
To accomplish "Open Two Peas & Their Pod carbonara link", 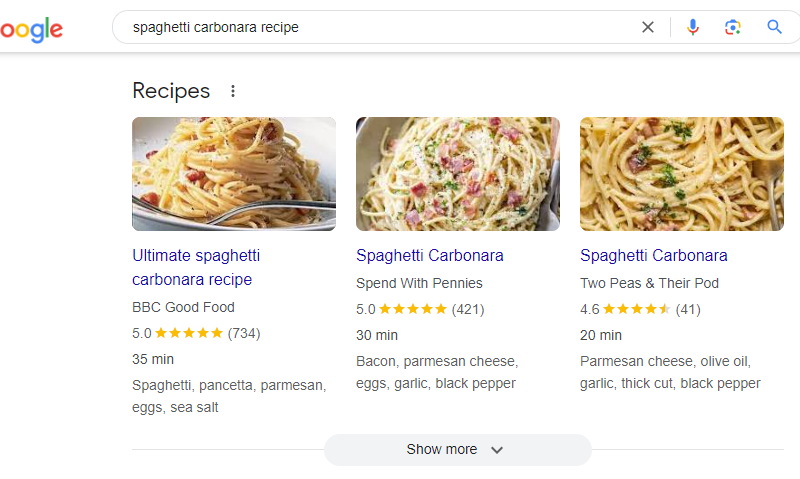I will tap(654, 255).
